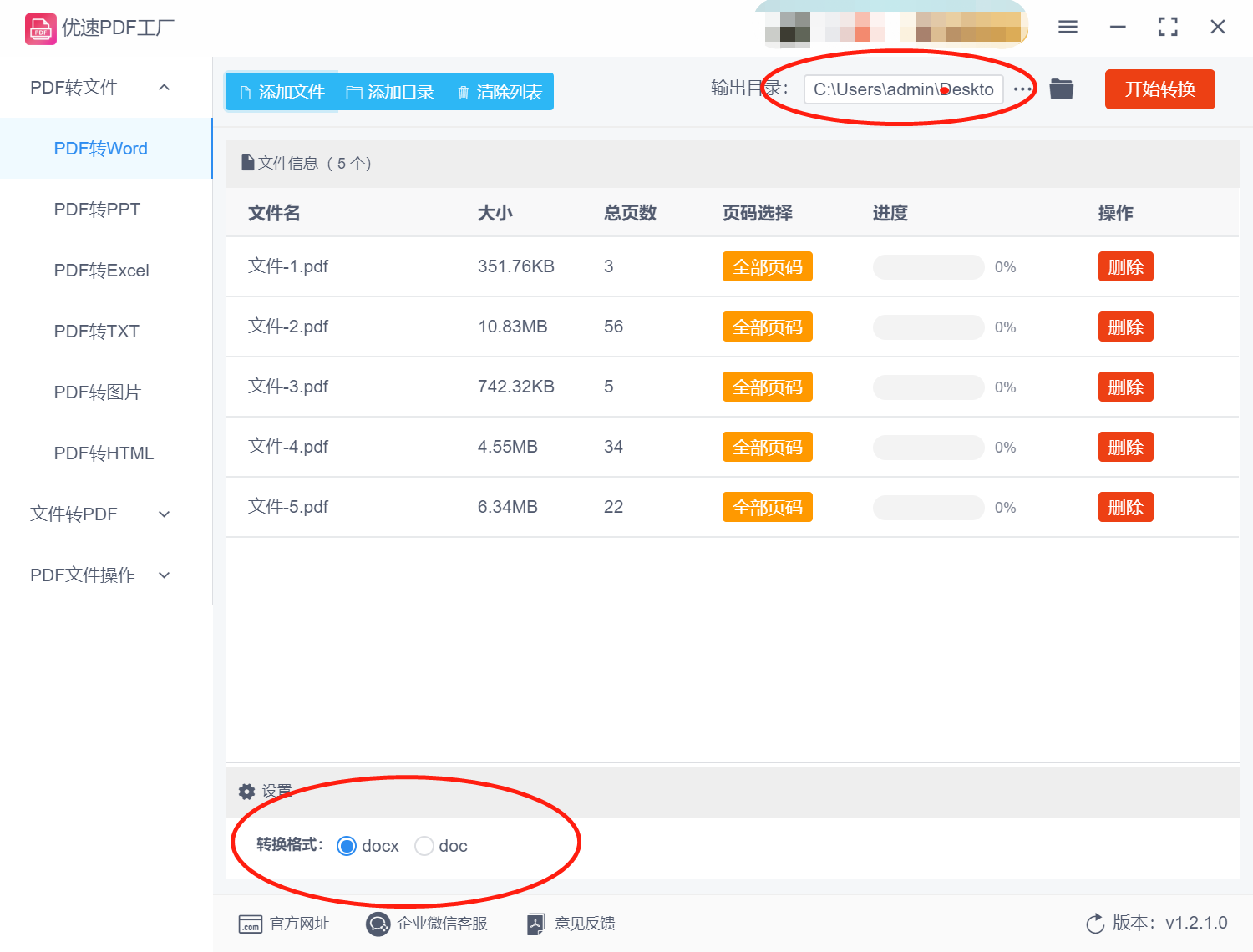Open 企业微信客服 link
This screenshot has height=952, width=1253.
coord(442,924)
